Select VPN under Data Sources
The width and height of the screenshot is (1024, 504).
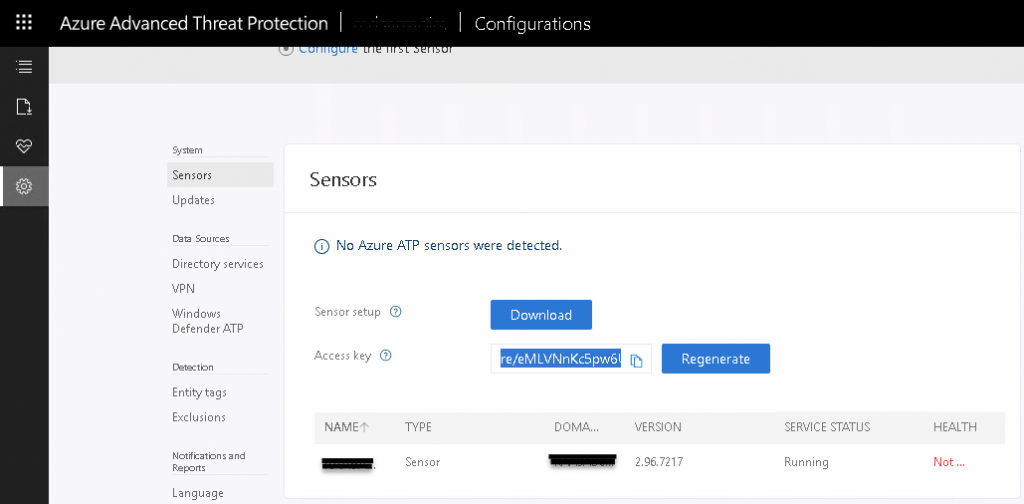click(183, 288)
